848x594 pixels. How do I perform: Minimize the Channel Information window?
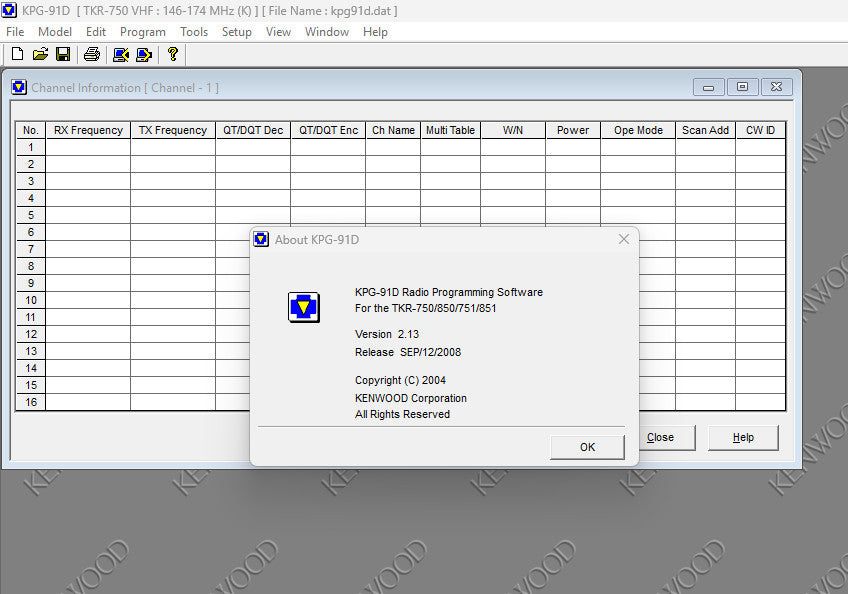click(x=708, y=87)
